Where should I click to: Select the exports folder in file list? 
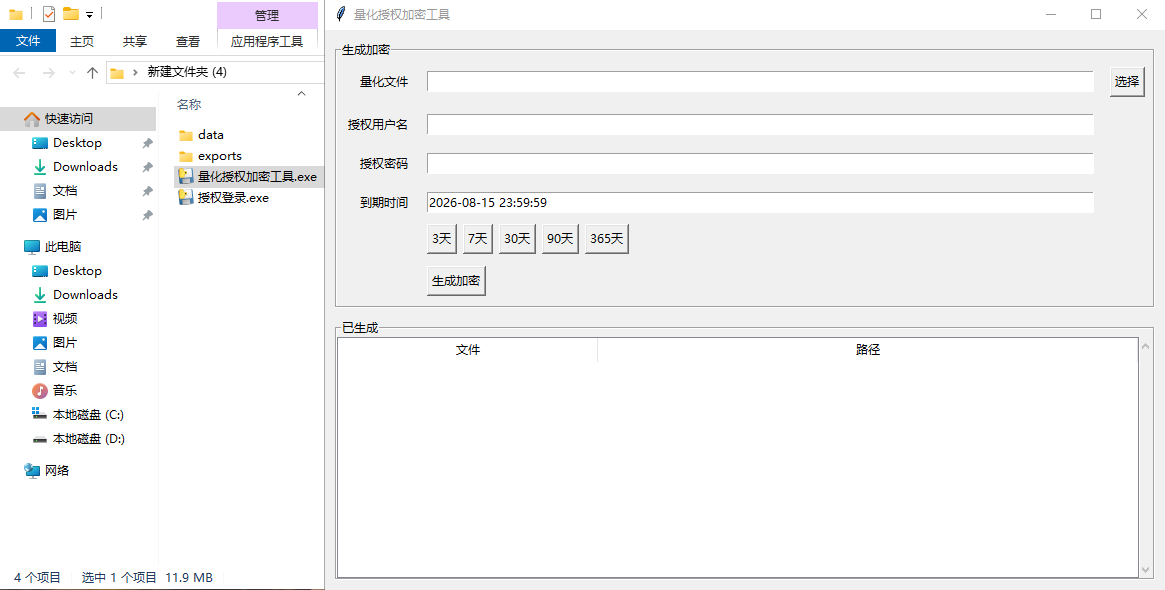click(x=219, y=156)
